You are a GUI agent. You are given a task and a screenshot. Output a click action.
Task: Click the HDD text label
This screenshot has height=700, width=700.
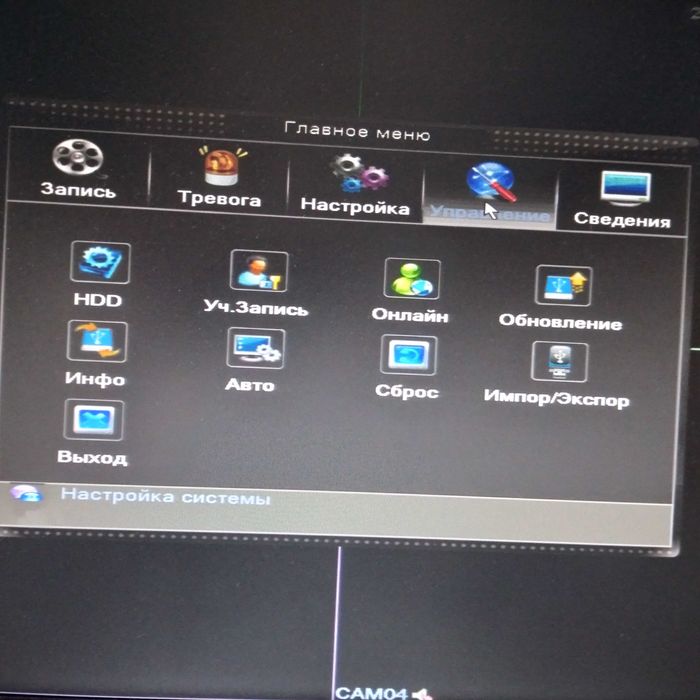98,300
